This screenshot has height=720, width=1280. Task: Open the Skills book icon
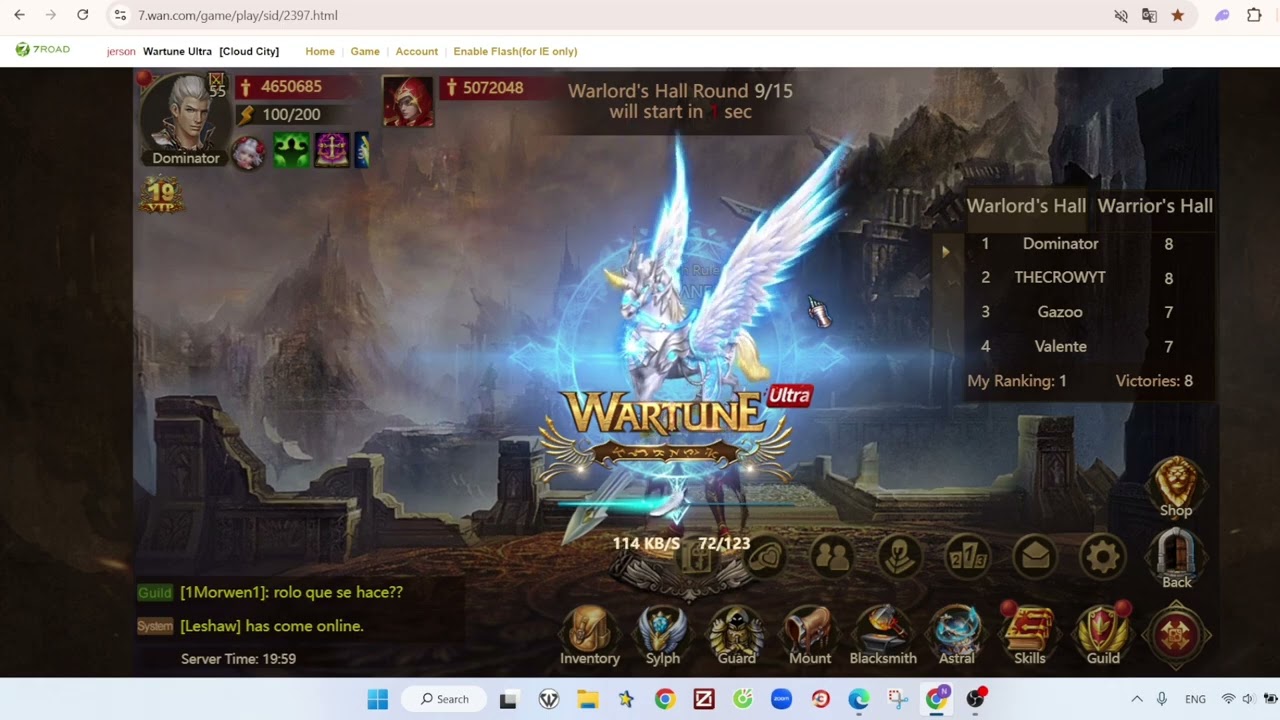click(x=1029, y=636)
